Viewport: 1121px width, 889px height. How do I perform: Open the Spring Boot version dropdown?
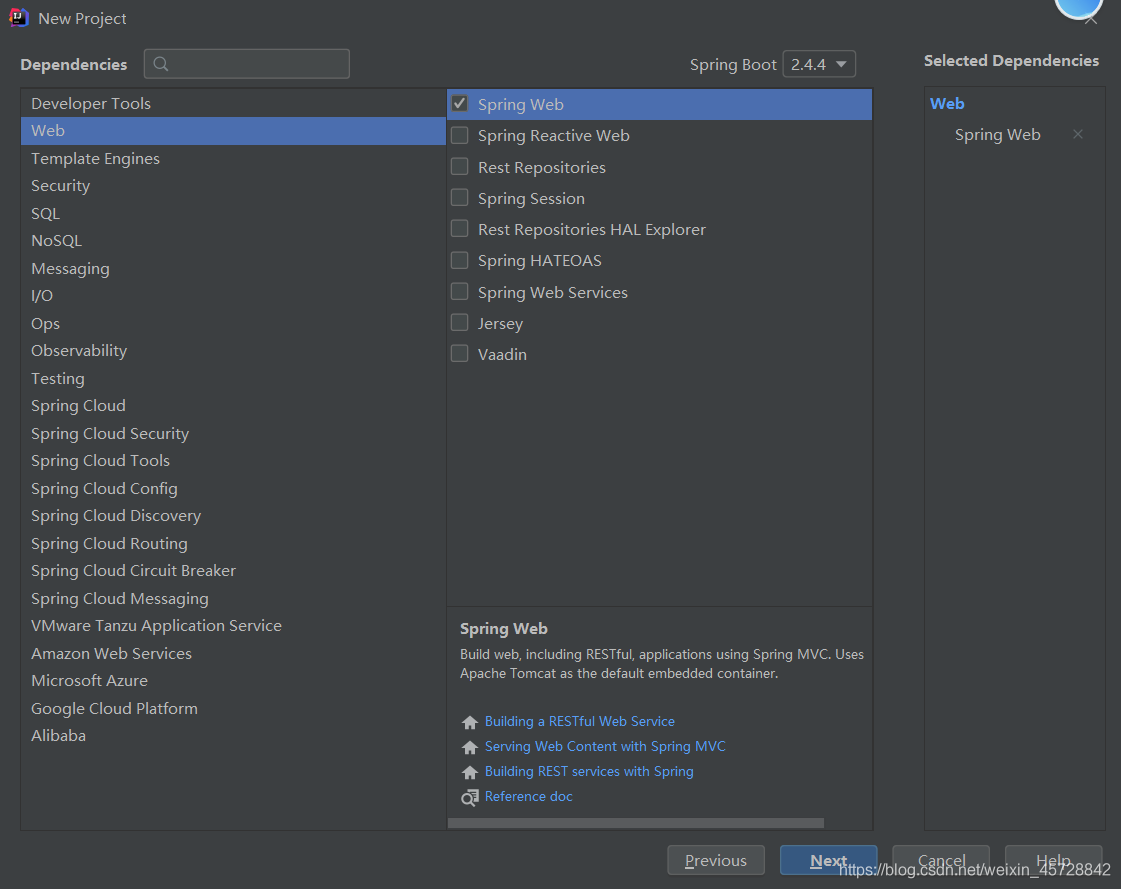coord(819,64)
